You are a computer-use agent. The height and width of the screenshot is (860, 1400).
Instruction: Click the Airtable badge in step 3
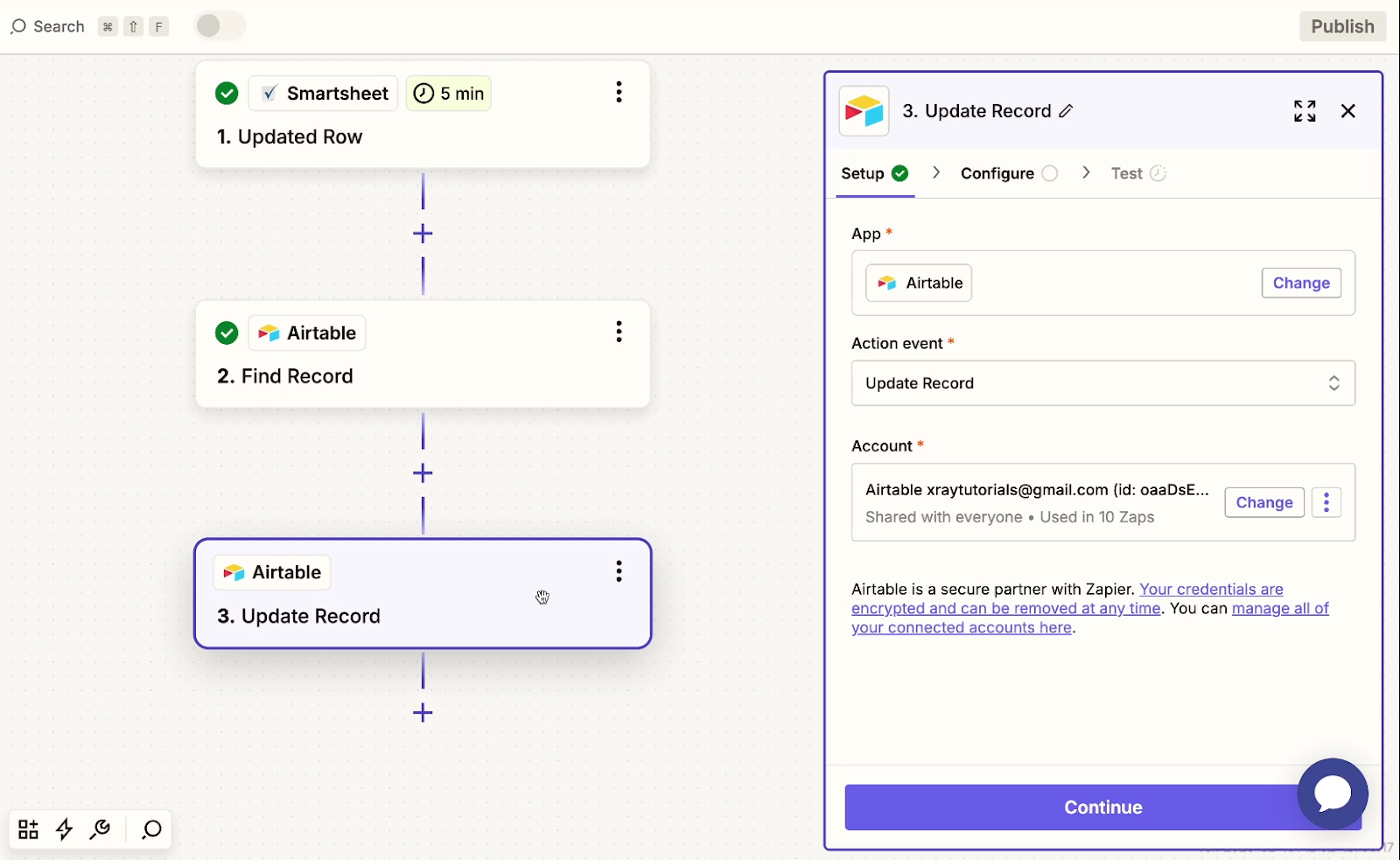272,572
